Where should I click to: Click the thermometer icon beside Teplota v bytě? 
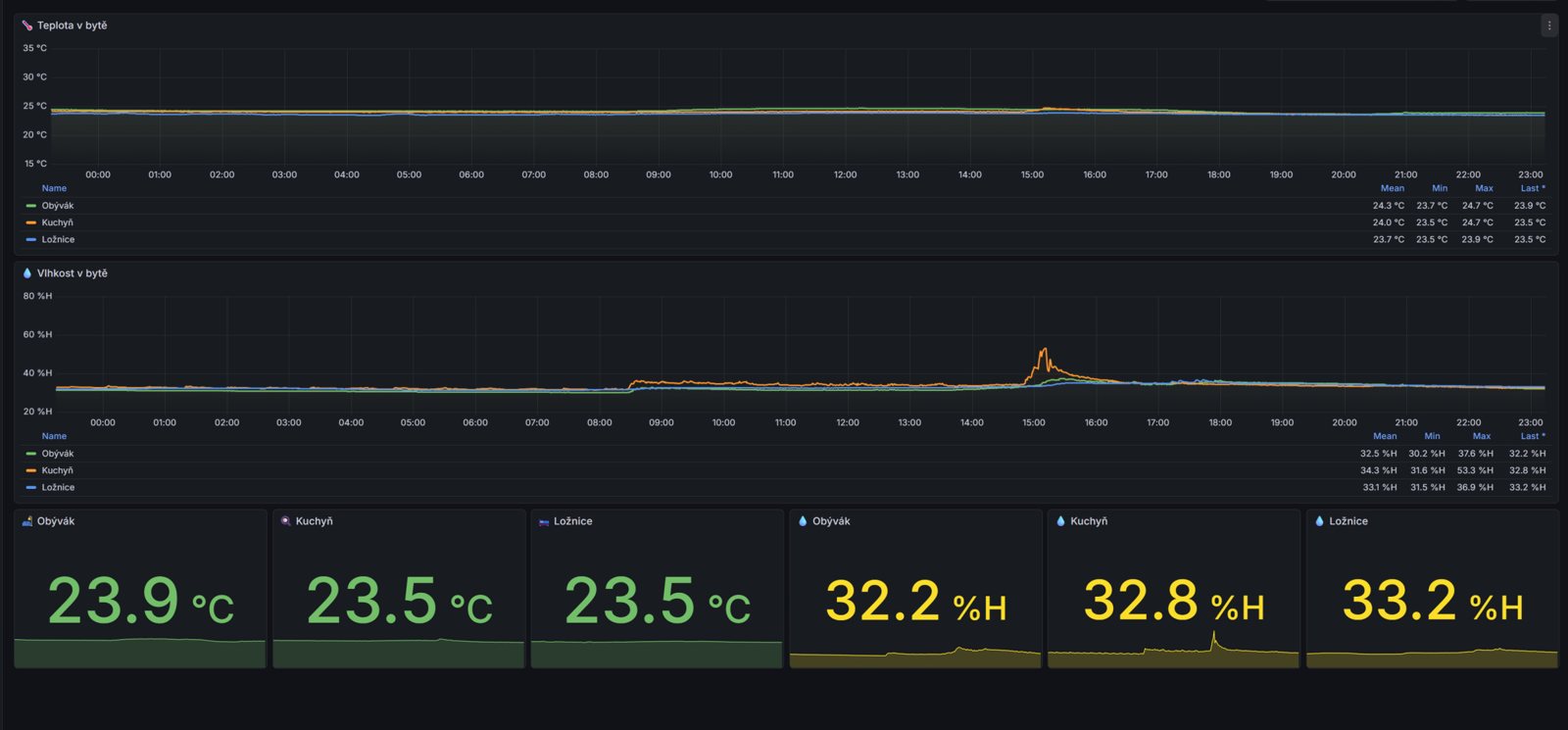point(27,25)
